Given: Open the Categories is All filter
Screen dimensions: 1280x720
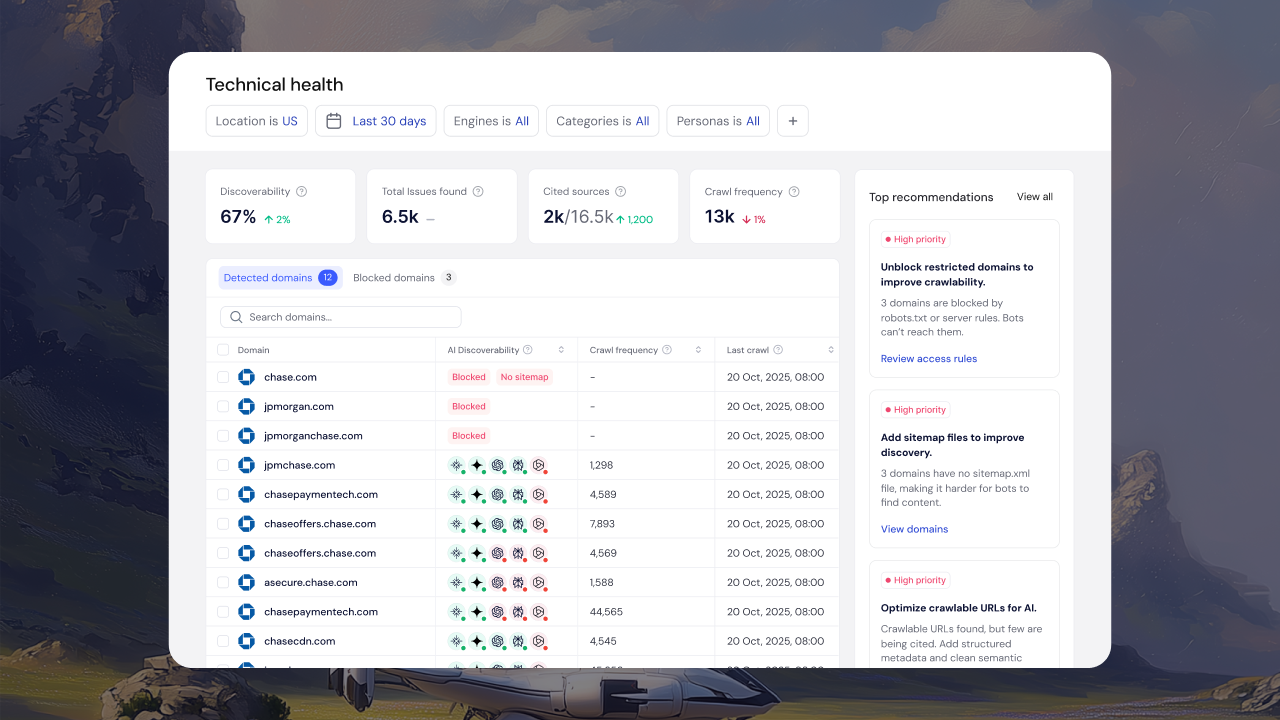Looking at the screenshot, I should pos(603,121).
